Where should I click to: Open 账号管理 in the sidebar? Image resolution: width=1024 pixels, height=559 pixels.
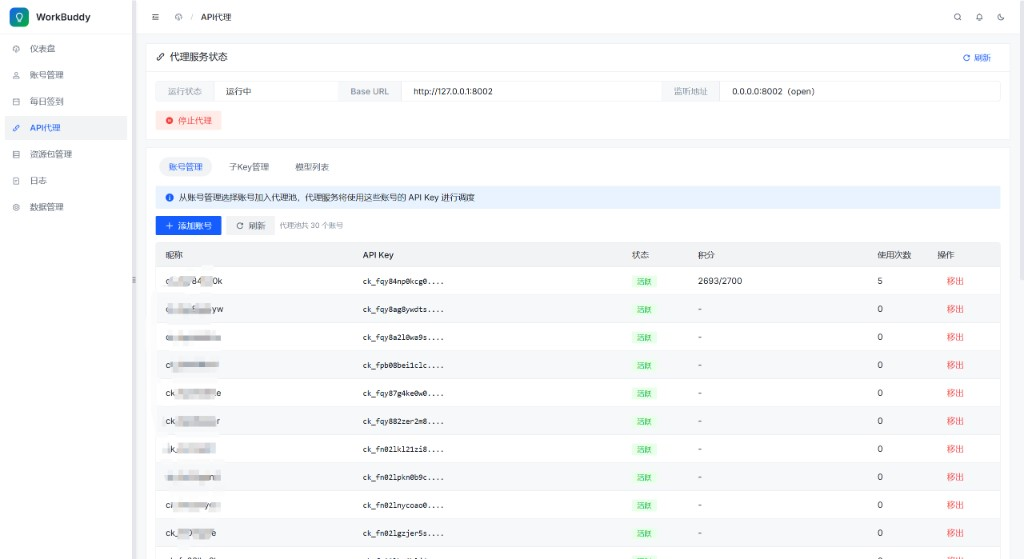tap(65, 75)
